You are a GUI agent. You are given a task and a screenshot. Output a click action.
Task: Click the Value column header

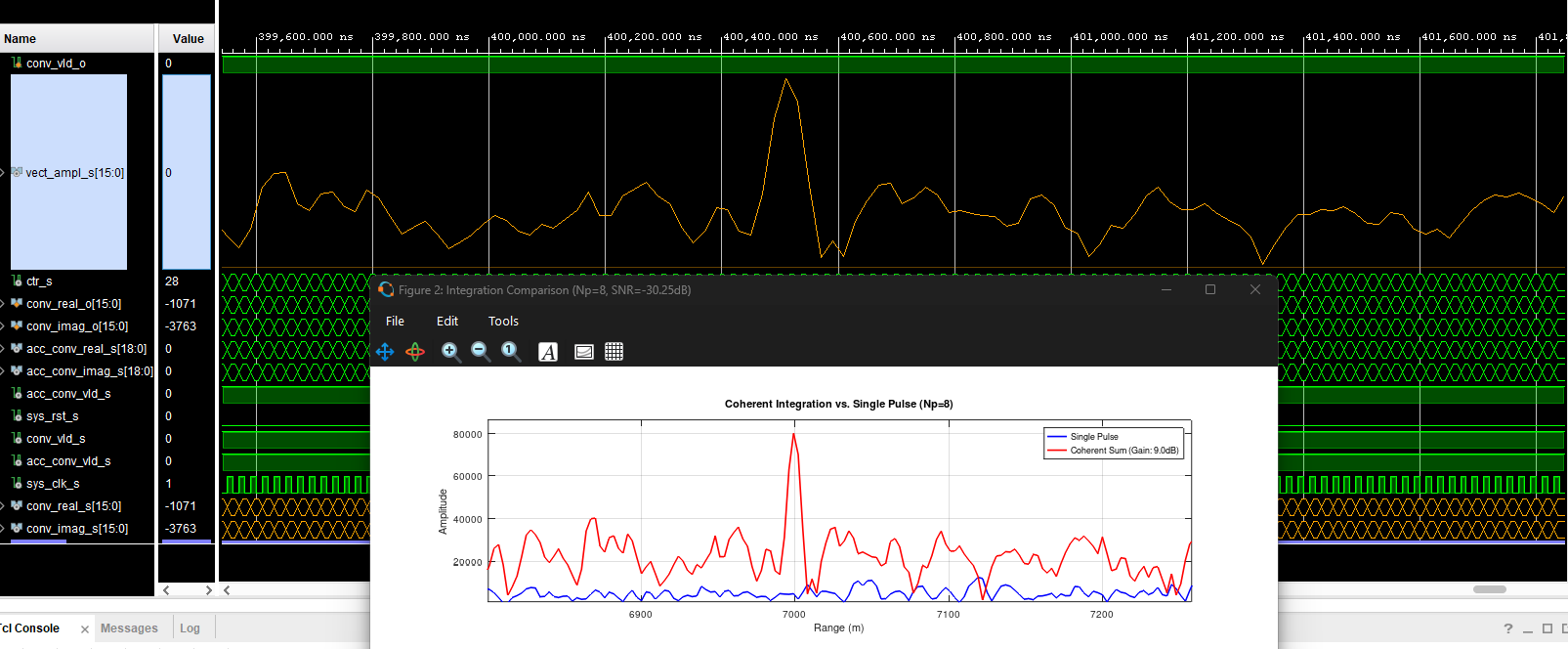pos(188,39)
